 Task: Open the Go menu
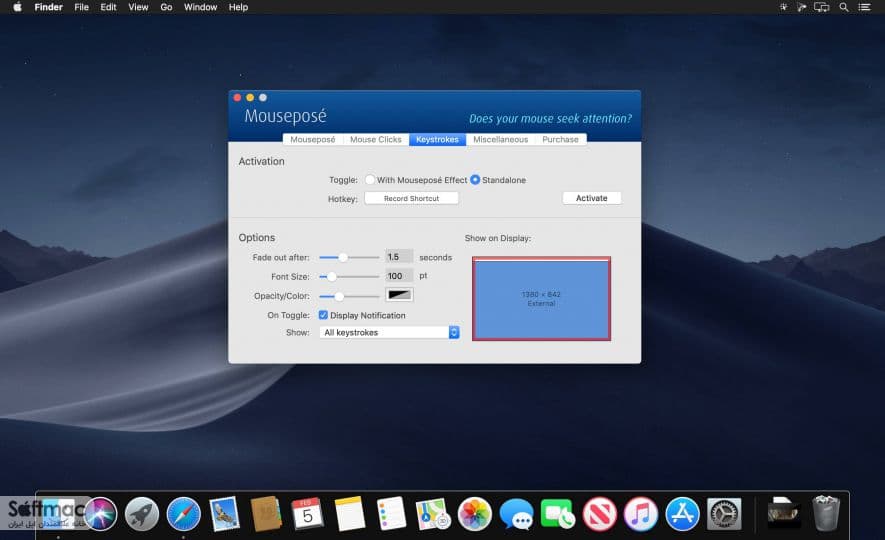tap(166, 7)
